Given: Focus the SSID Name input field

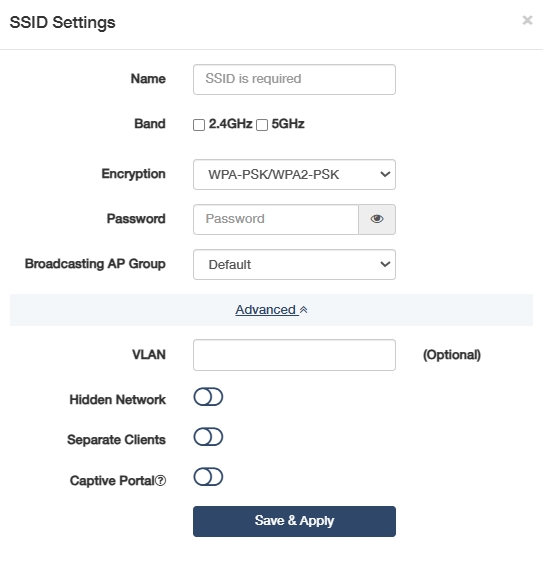Looking at the screenshot, I should coord(294,80).
